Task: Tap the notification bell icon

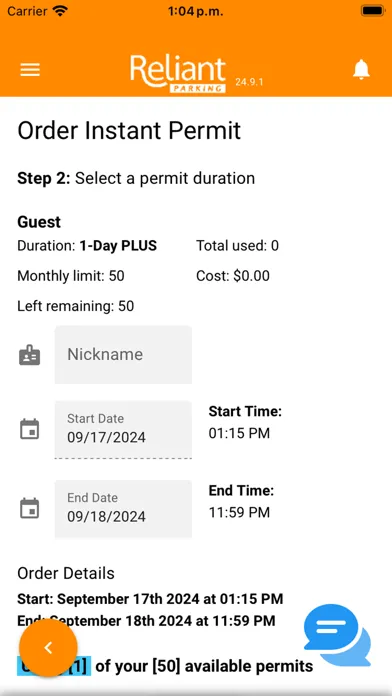Action: pyautogui.click(x=361, y=69)
